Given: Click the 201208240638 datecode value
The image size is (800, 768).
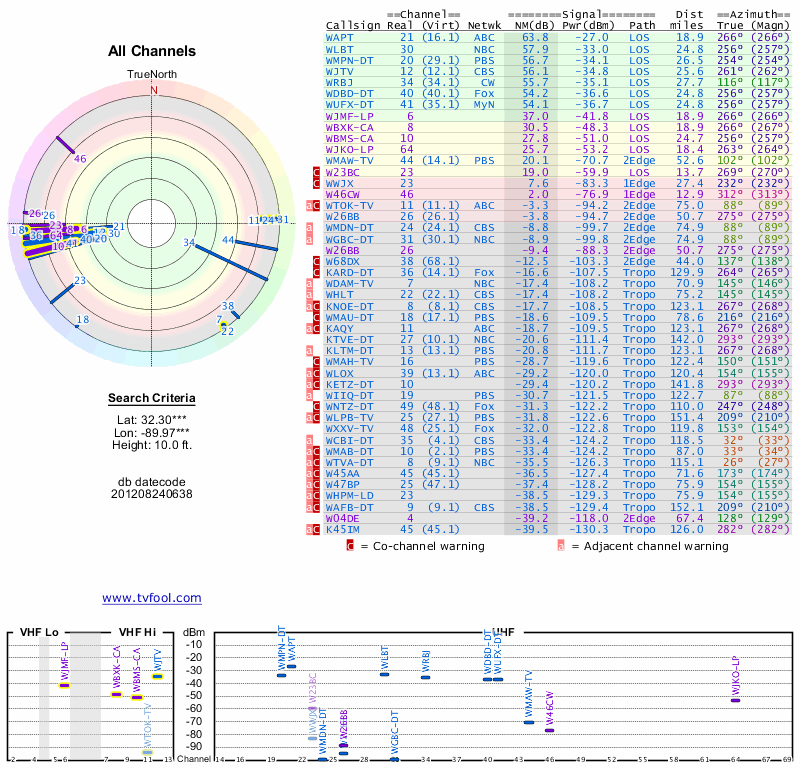Looking at the screenshot, I should 152,494.
